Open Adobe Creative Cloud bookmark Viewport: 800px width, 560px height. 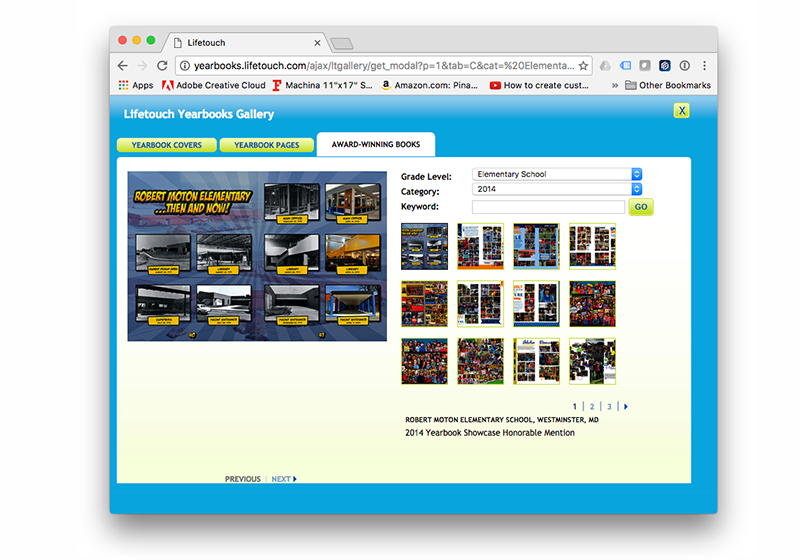click(x=214, y=85)
